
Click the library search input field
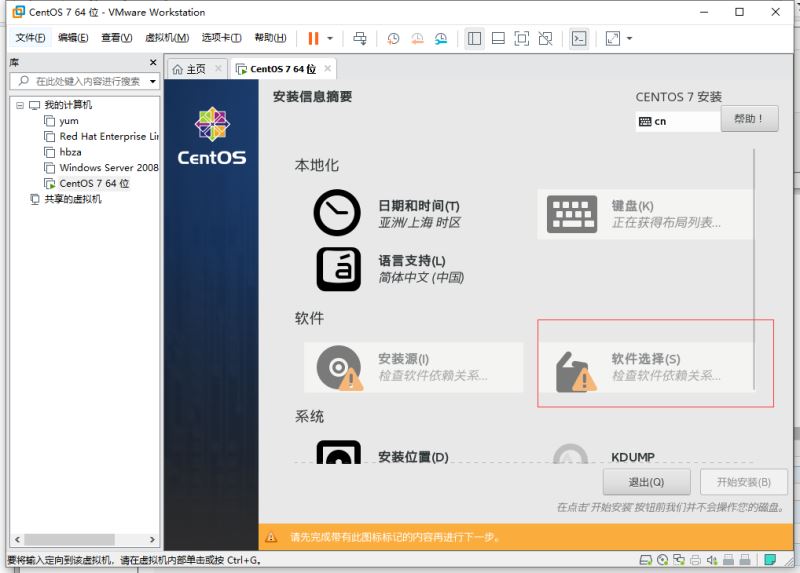pyautogui.click(x=85, y=81)
